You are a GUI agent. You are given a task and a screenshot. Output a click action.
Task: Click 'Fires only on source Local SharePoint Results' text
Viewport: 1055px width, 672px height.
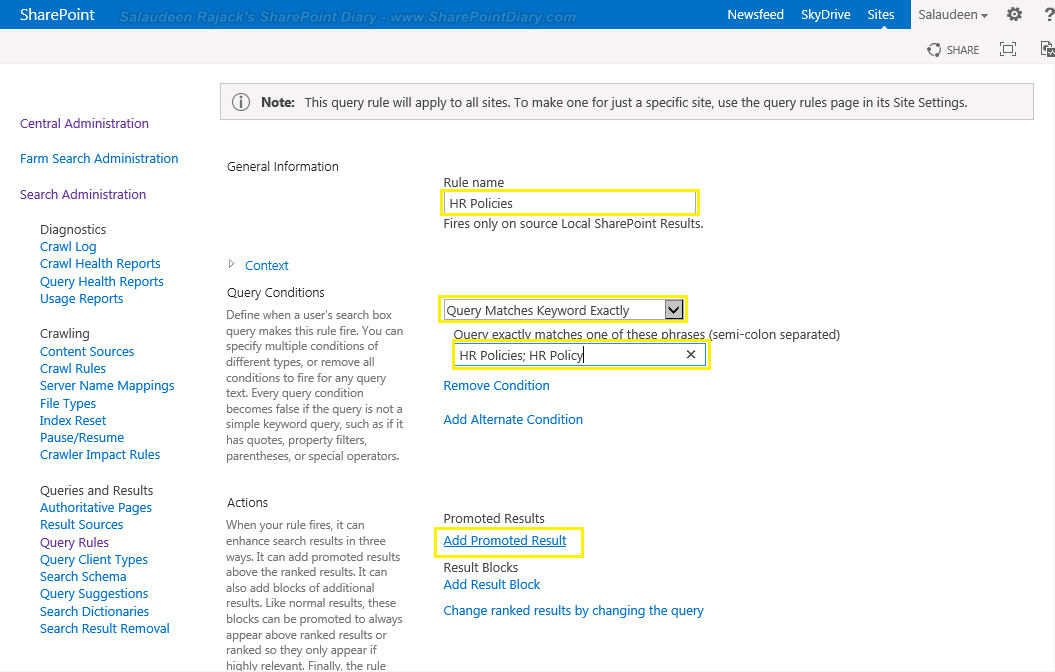pyautogui.click(x=573, y=223)
